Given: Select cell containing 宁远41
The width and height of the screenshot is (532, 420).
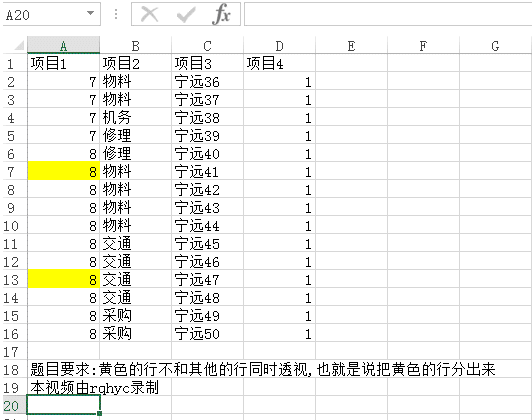Looking at the screenshot, I should [207, 172].
